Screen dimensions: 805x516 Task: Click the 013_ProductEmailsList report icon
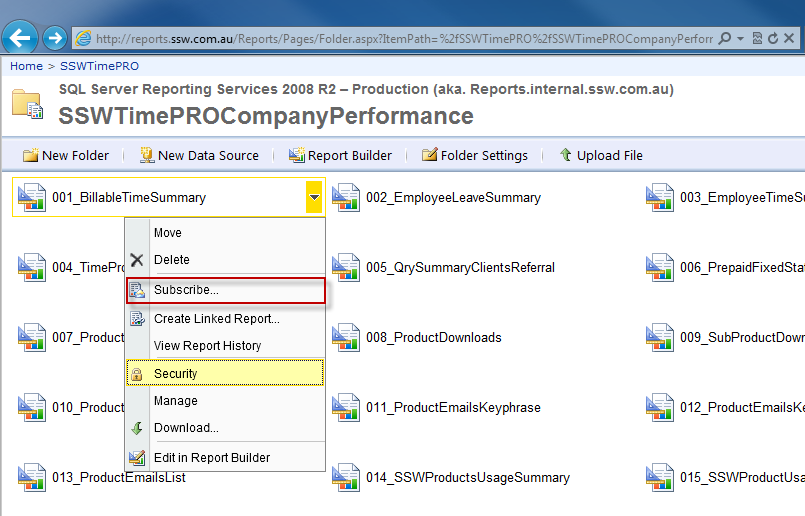pyautogui.click(x=32, y=478)
